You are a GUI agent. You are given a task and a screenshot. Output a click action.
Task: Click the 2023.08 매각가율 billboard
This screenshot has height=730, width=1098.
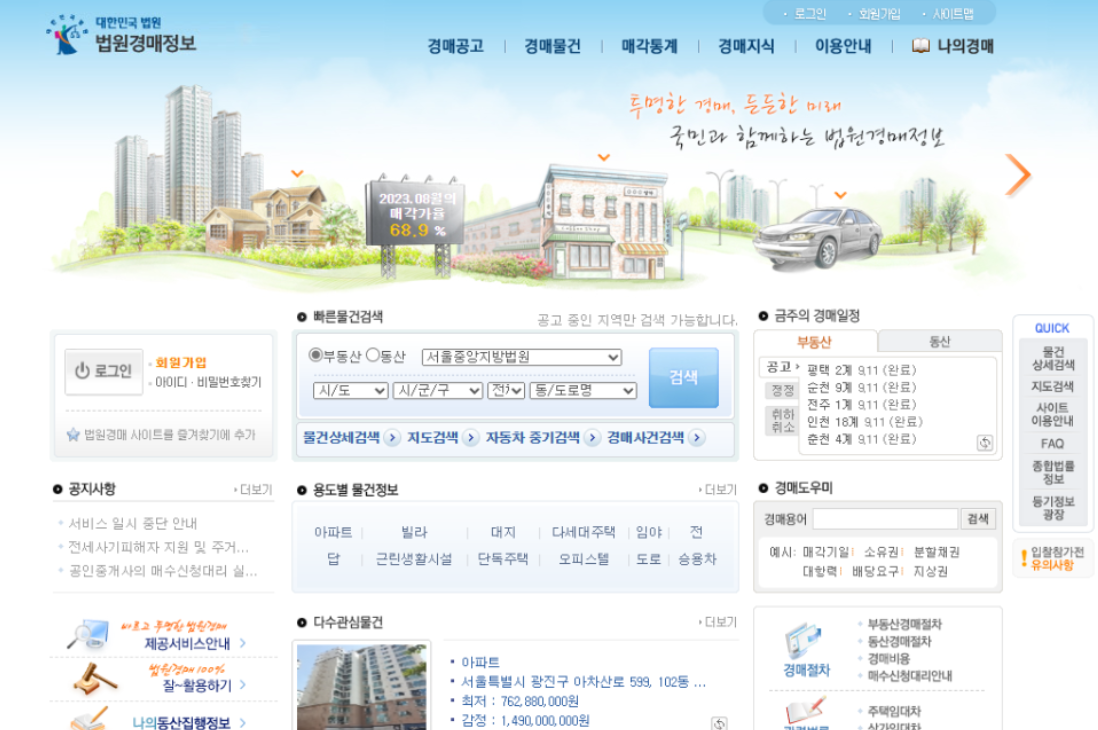point(417,214)
